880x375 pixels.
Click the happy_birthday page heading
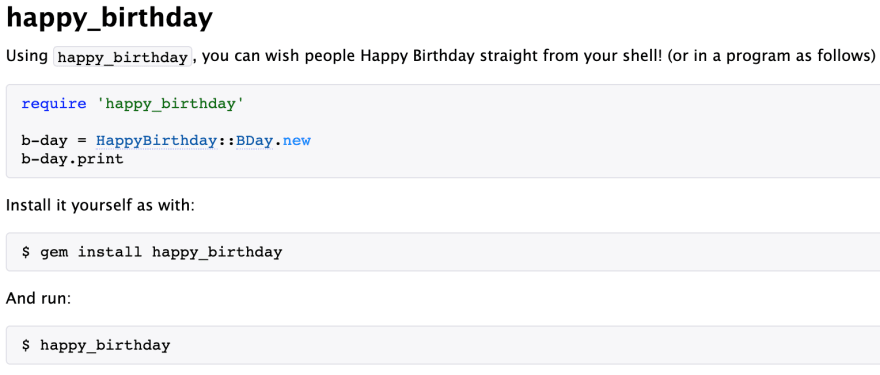[109, 20]
